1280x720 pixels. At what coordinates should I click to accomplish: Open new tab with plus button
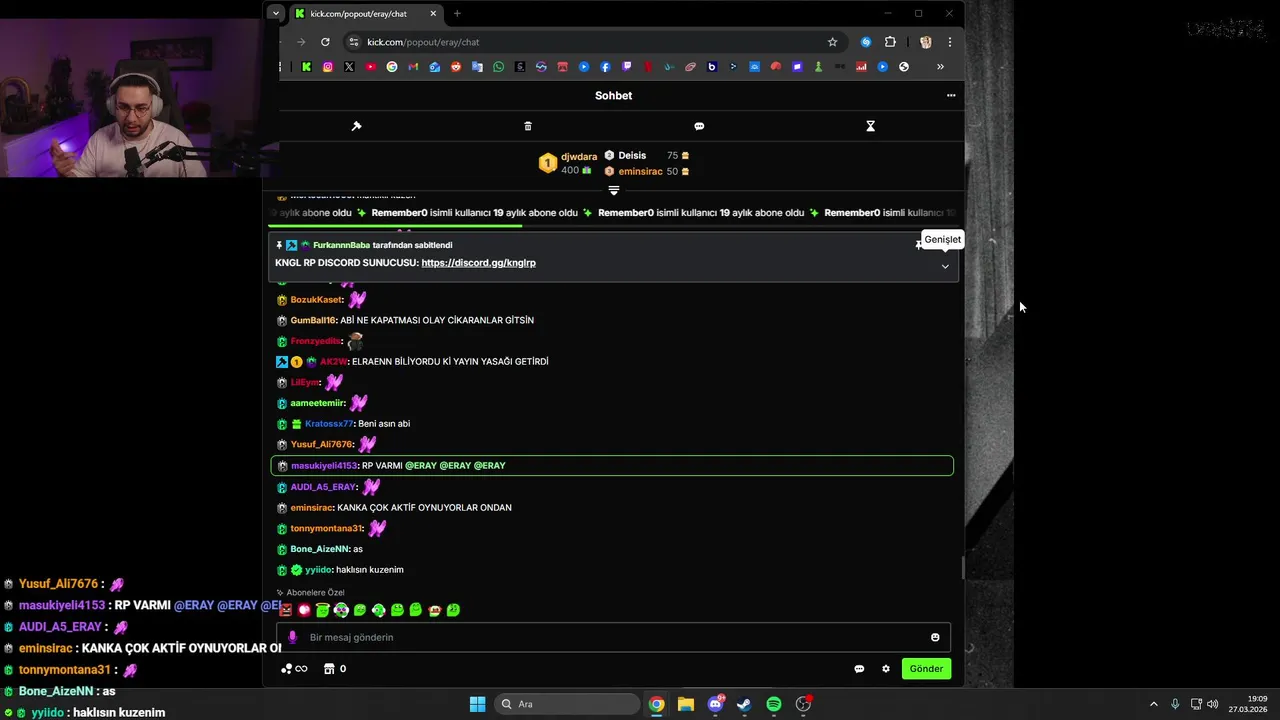pyautogui.click(x=457, y=14)
